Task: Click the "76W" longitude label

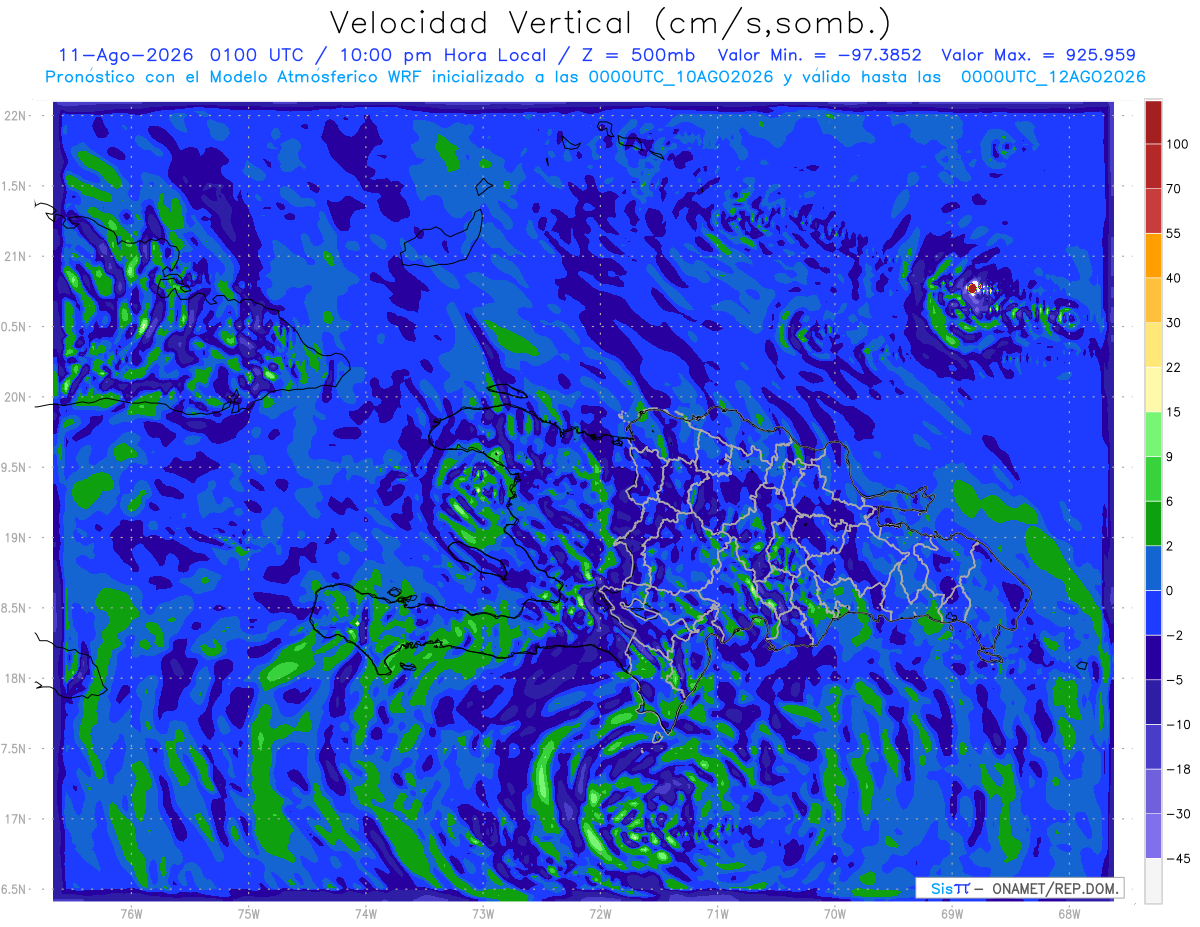Action: pyautogui.click(x=131, y=913)
